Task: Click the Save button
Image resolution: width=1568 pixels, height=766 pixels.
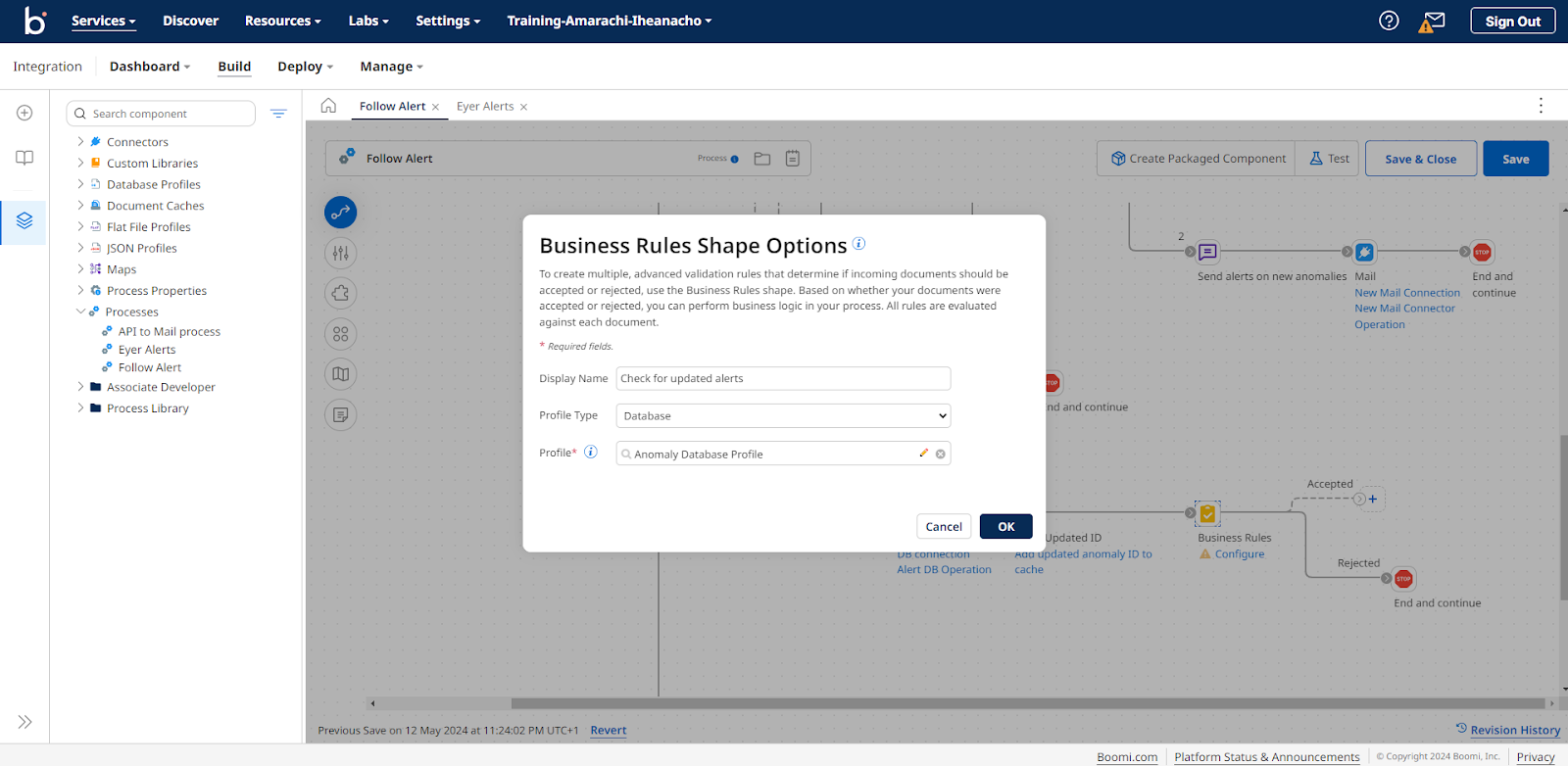Action: pos(1516,159)
